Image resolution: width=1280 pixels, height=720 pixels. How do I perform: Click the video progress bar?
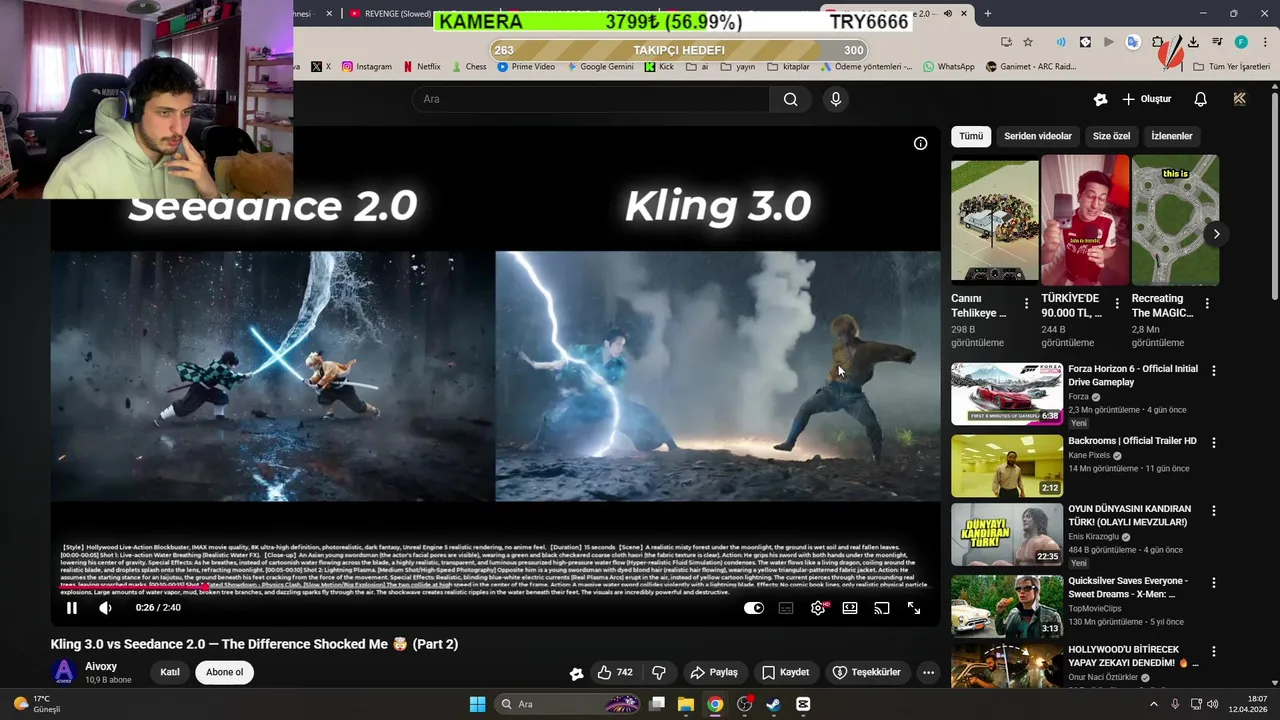click(495, 586)
